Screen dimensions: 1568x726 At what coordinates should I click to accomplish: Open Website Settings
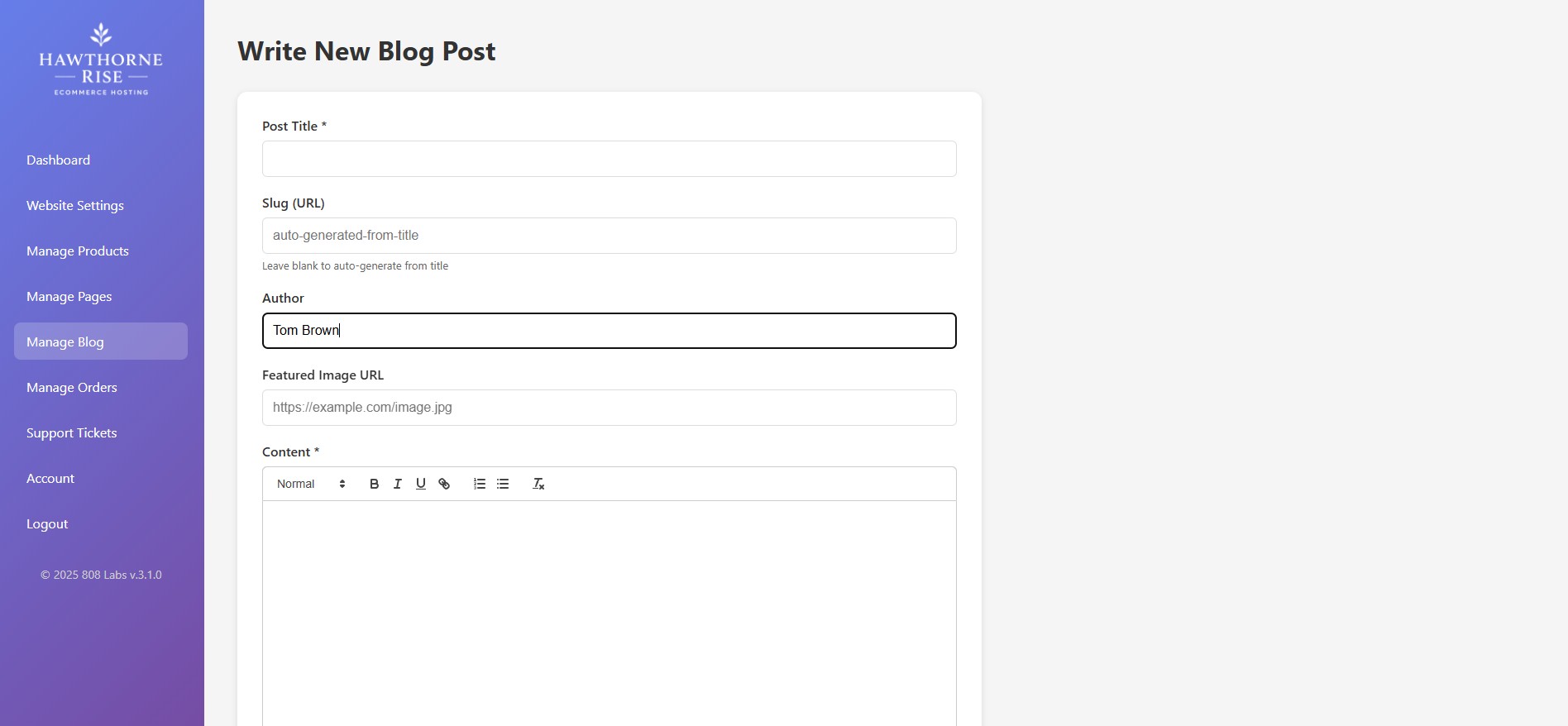point(74,205)
